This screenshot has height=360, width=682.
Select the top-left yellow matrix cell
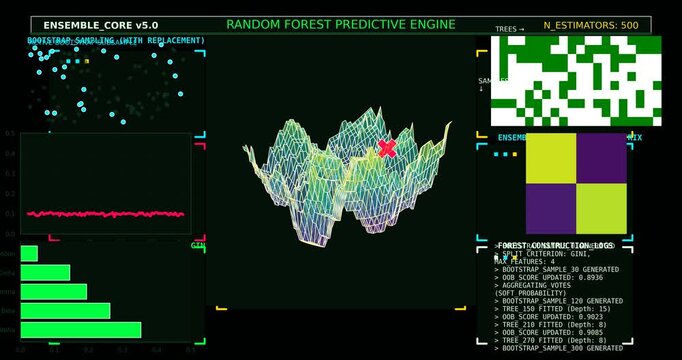pyautogui.click(x=551, y=158)
